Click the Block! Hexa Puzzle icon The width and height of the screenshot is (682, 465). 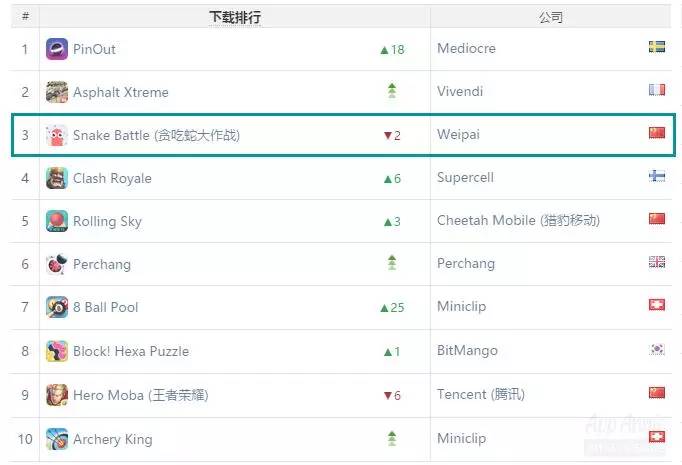(57, 351)
